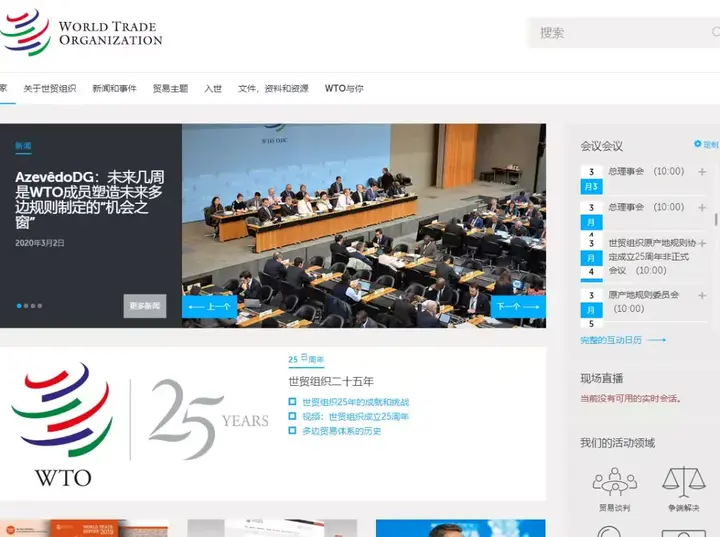Viewport: 720px width, 537px height.
Task: Click the 世贸组织二十五年 heading
Action: [331, 381]
